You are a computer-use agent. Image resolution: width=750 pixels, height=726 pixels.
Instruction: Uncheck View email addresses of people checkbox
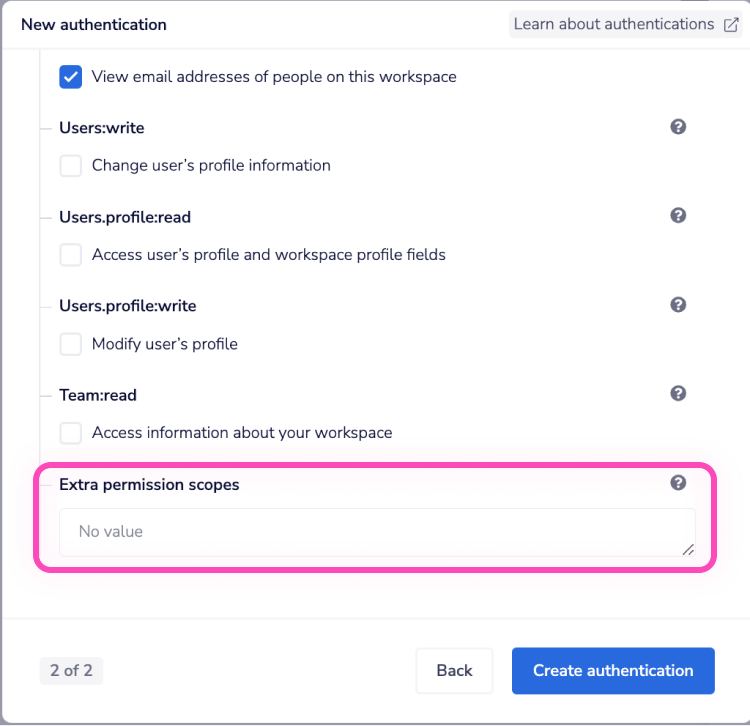click(70, 77)
